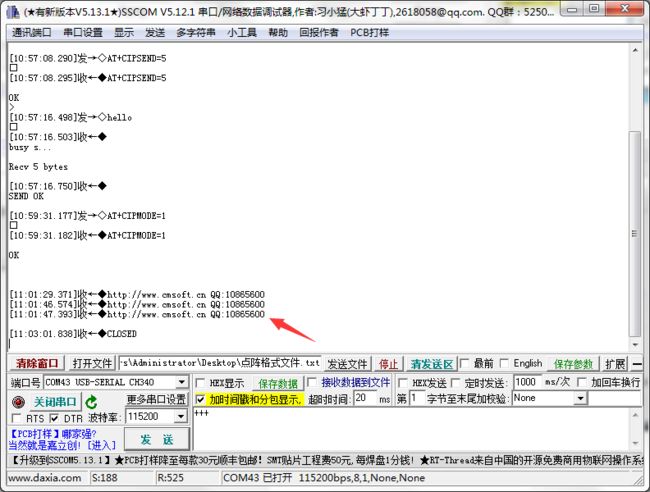The height and width of the screenshot is (492, 650).
Task: Enable the 最前 always-on-top checkbox
Action: point(465,364)
